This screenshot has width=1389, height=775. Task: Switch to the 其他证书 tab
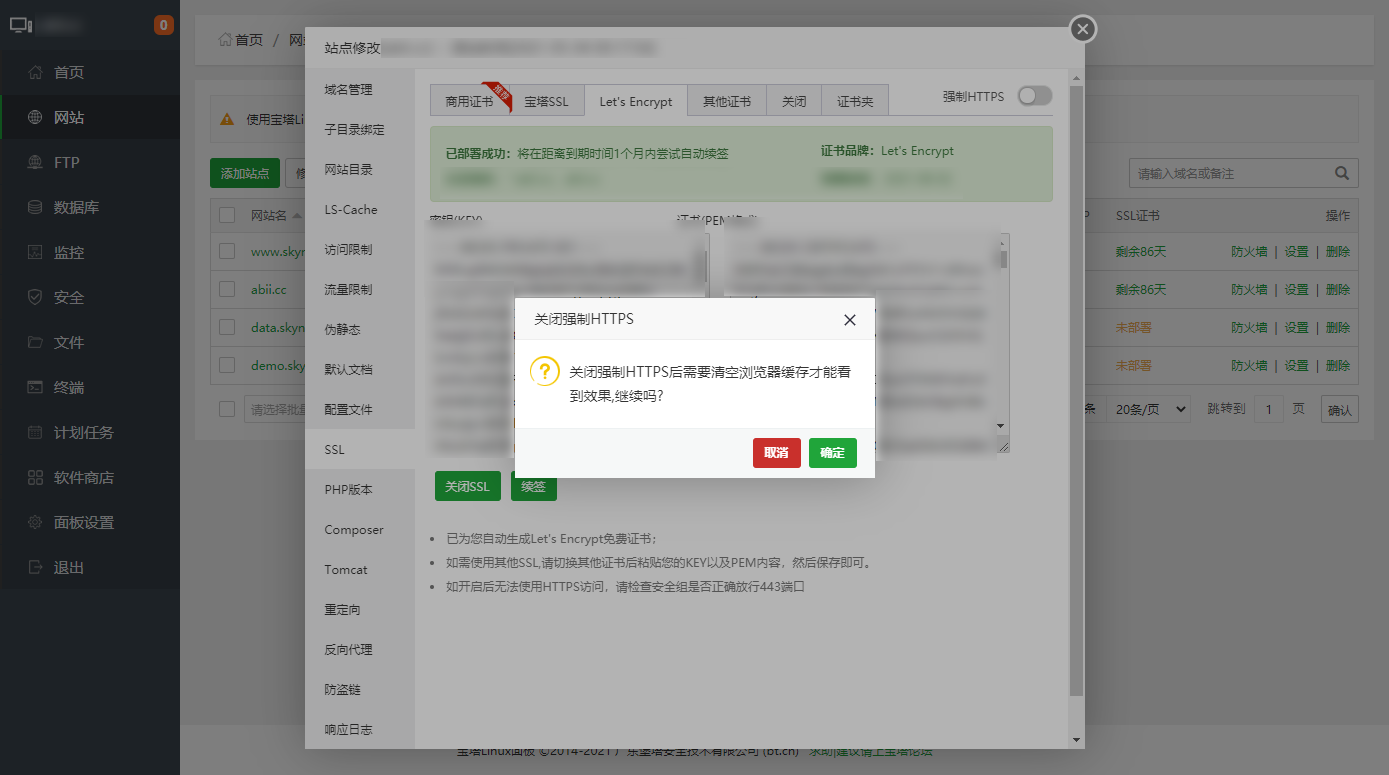point(727,101)
